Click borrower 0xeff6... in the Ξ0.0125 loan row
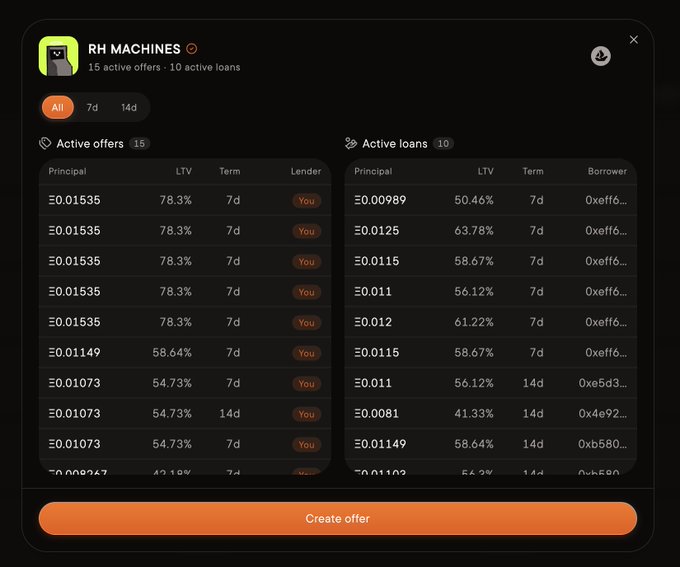The width and height of the screenshot is (680, 567). pos(606,230)
